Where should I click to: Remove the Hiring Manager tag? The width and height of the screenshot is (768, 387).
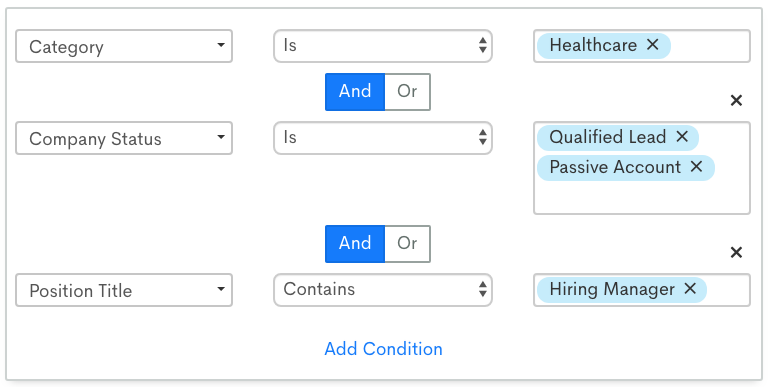690,289
